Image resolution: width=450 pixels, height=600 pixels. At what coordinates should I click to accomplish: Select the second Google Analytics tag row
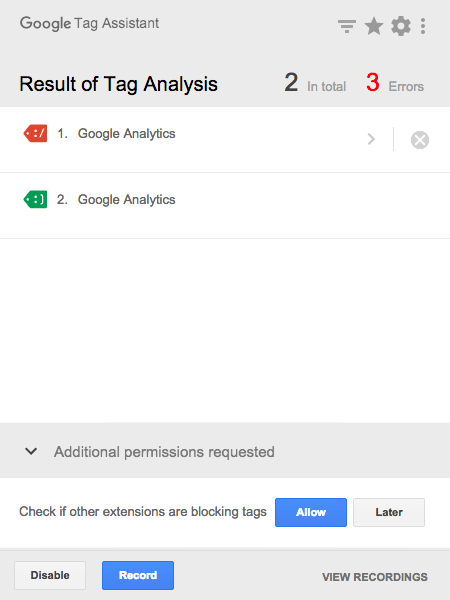(x=225, y=206)
